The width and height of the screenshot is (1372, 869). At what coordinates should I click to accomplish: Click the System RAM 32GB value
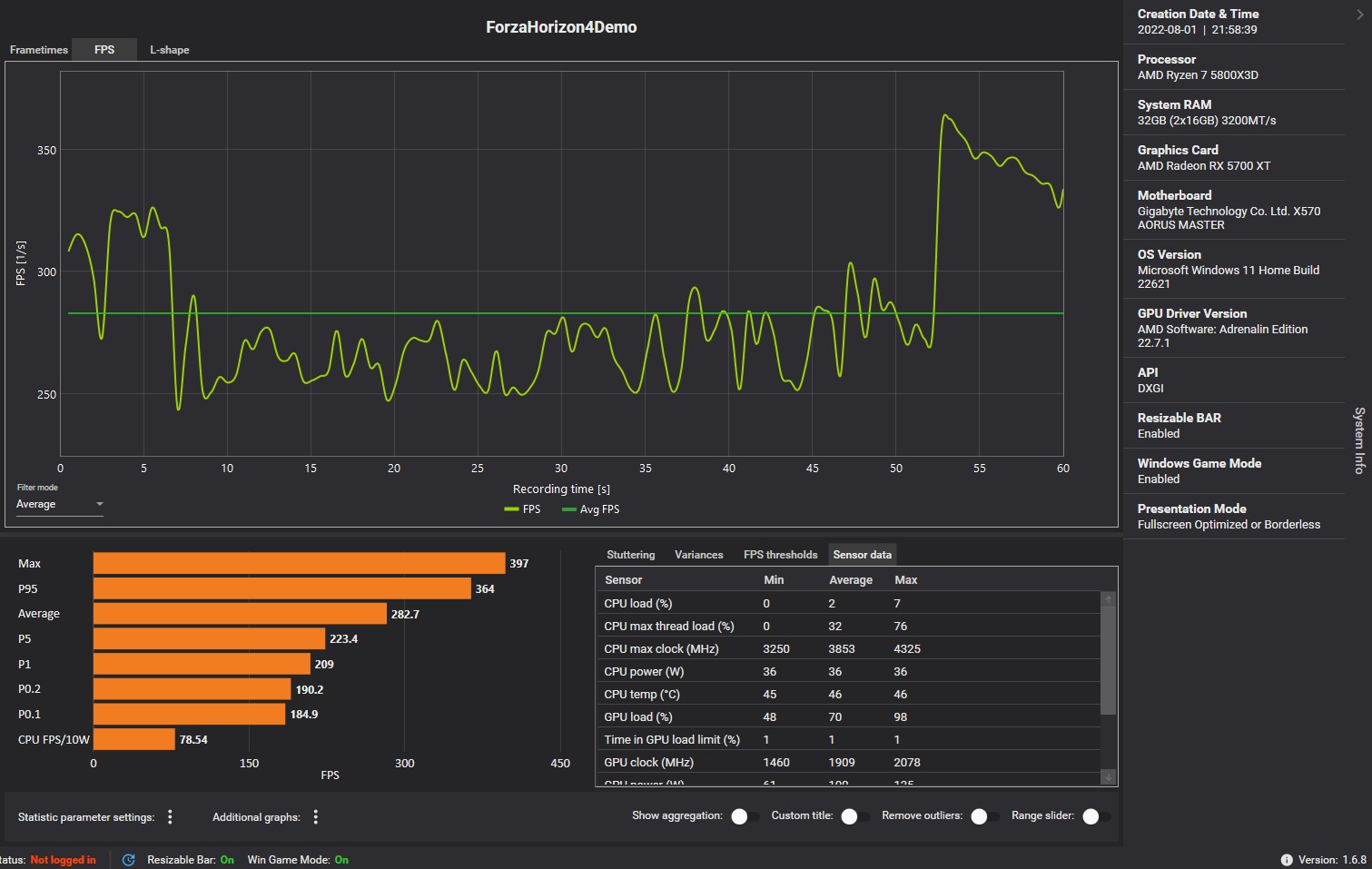pyautogui.click(x=1207, y=121)
